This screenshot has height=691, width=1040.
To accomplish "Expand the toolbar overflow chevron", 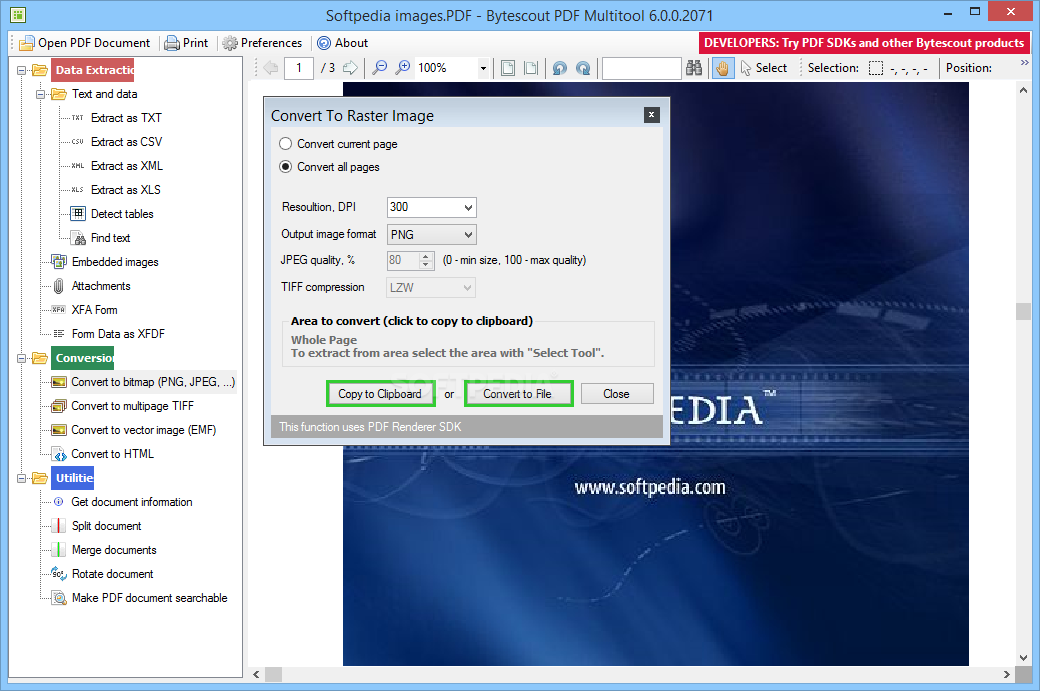I will [x=1025, y=62].
